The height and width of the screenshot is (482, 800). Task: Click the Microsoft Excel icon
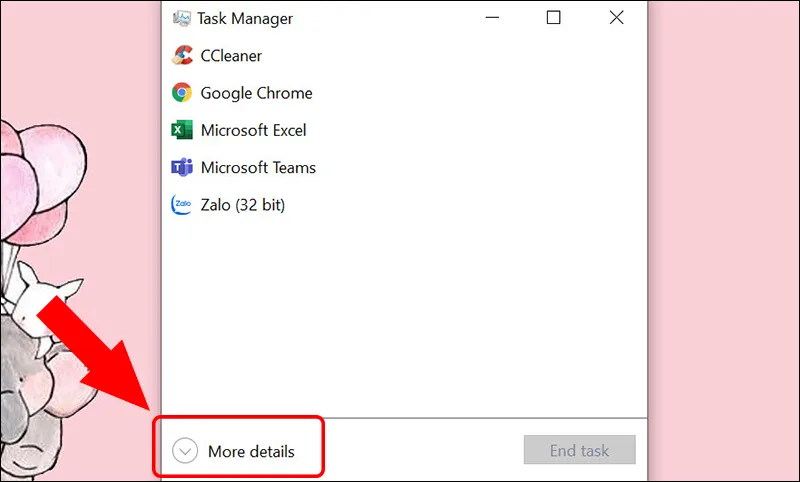(x=182, y=130)
